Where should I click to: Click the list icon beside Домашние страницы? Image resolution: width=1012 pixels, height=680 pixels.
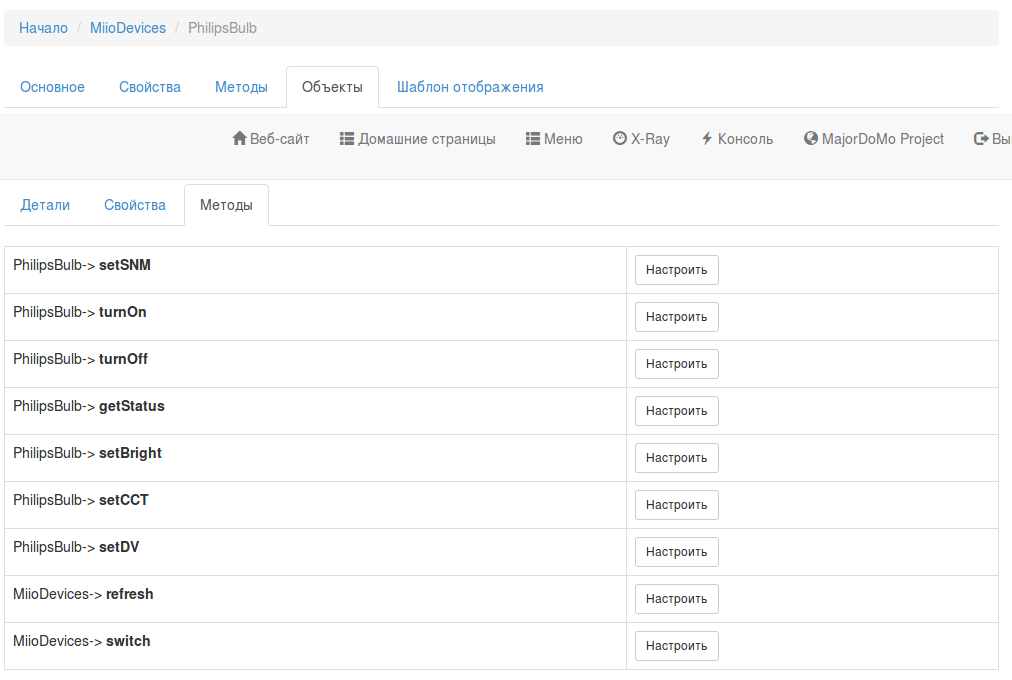click(347, 139)
